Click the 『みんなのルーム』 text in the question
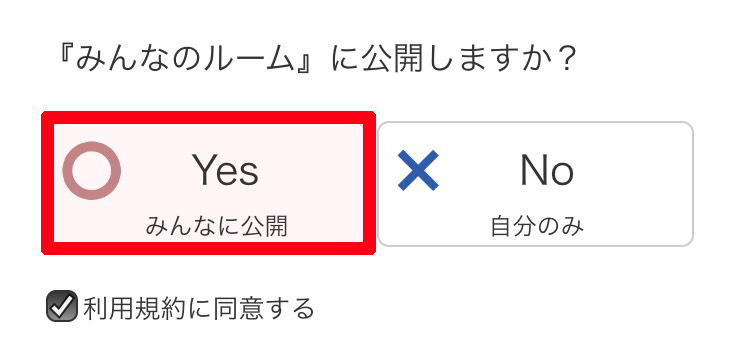Image resolution: width=750 pixels, height=362 pixels. pos(187,59)
